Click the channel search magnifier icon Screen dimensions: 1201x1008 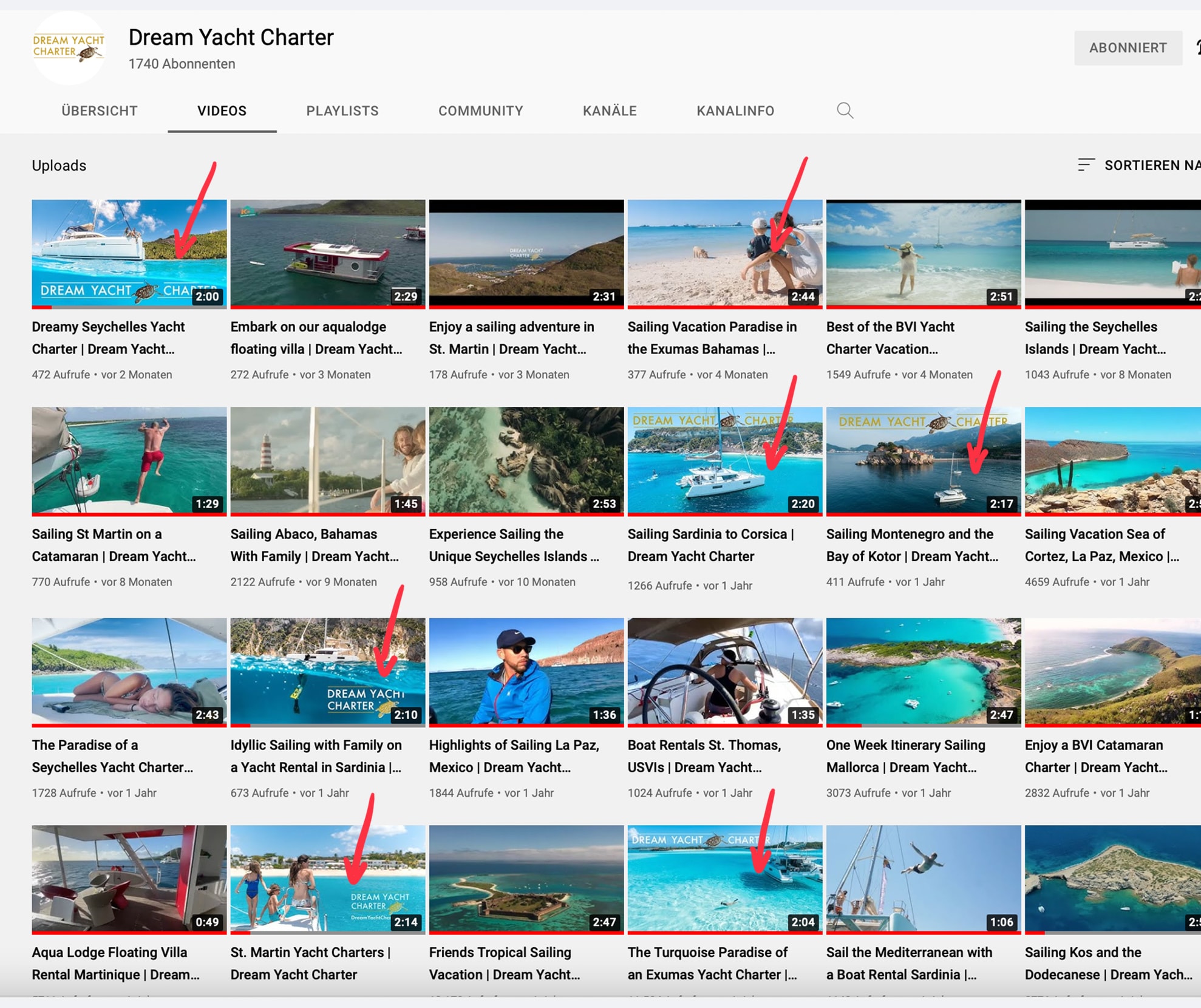pos(845,111)
